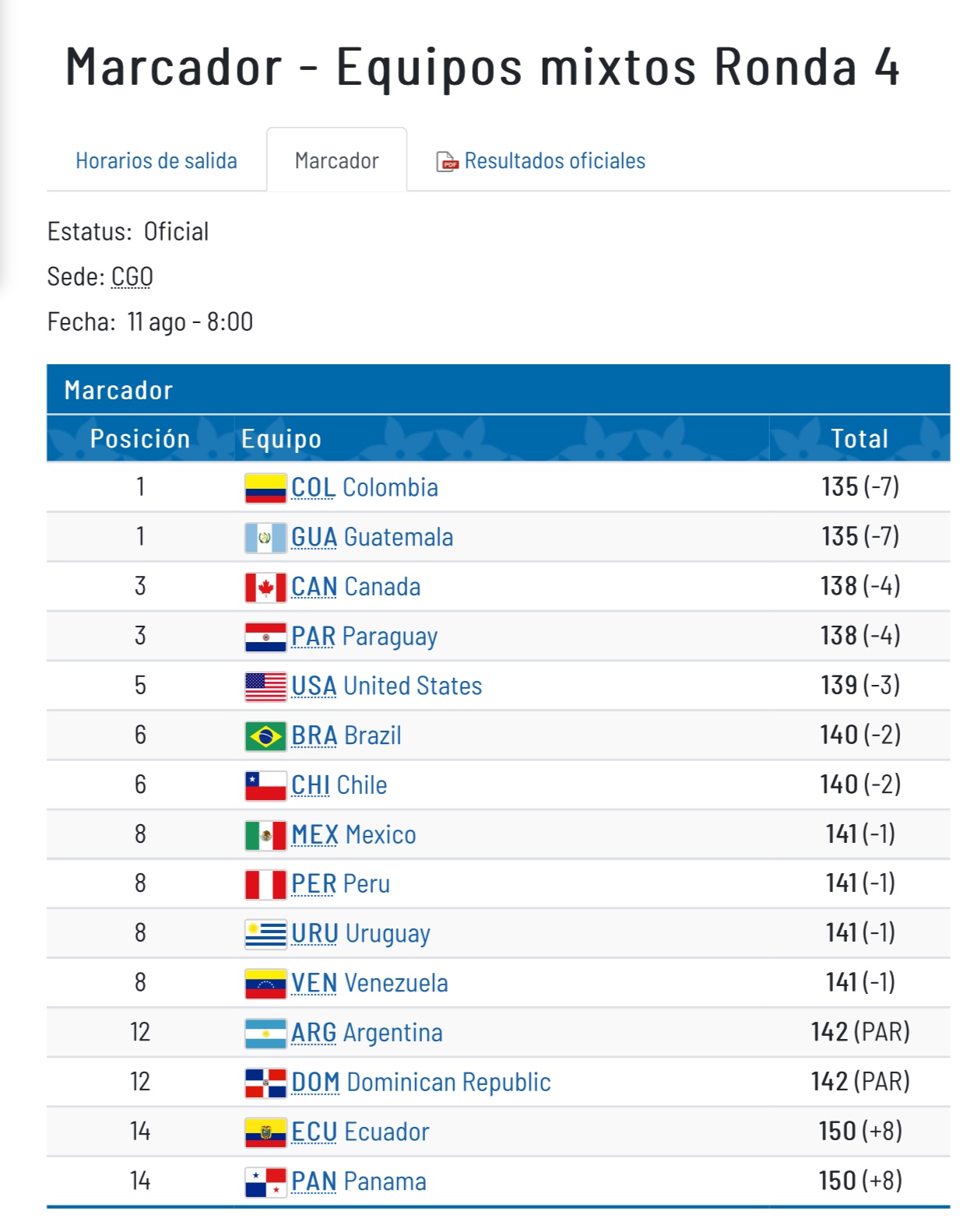
Task: Open the Horarios de salida tab
Action: (156, 161)
